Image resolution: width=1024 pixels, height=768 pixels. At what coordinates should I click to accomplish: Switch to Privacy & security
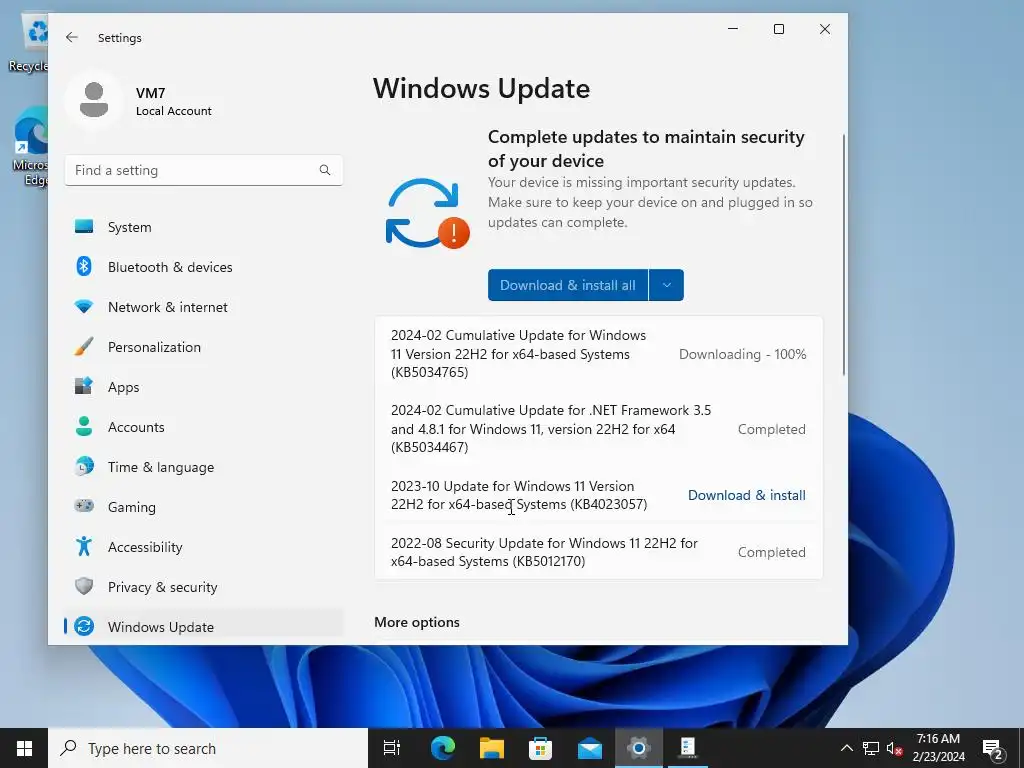pyautogui.click(x=204, y=586)
